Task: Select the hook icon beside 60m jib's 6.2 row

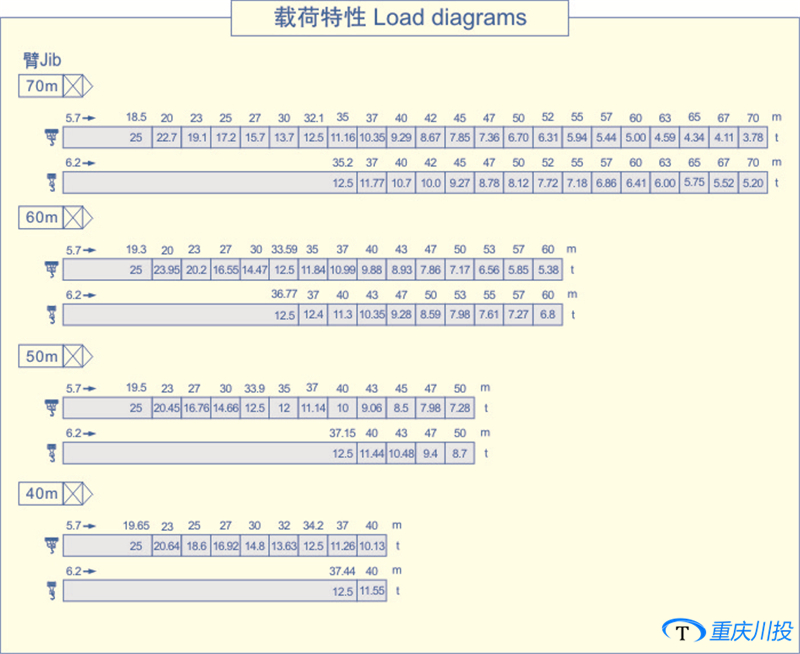Action: [x=48, y=315]
